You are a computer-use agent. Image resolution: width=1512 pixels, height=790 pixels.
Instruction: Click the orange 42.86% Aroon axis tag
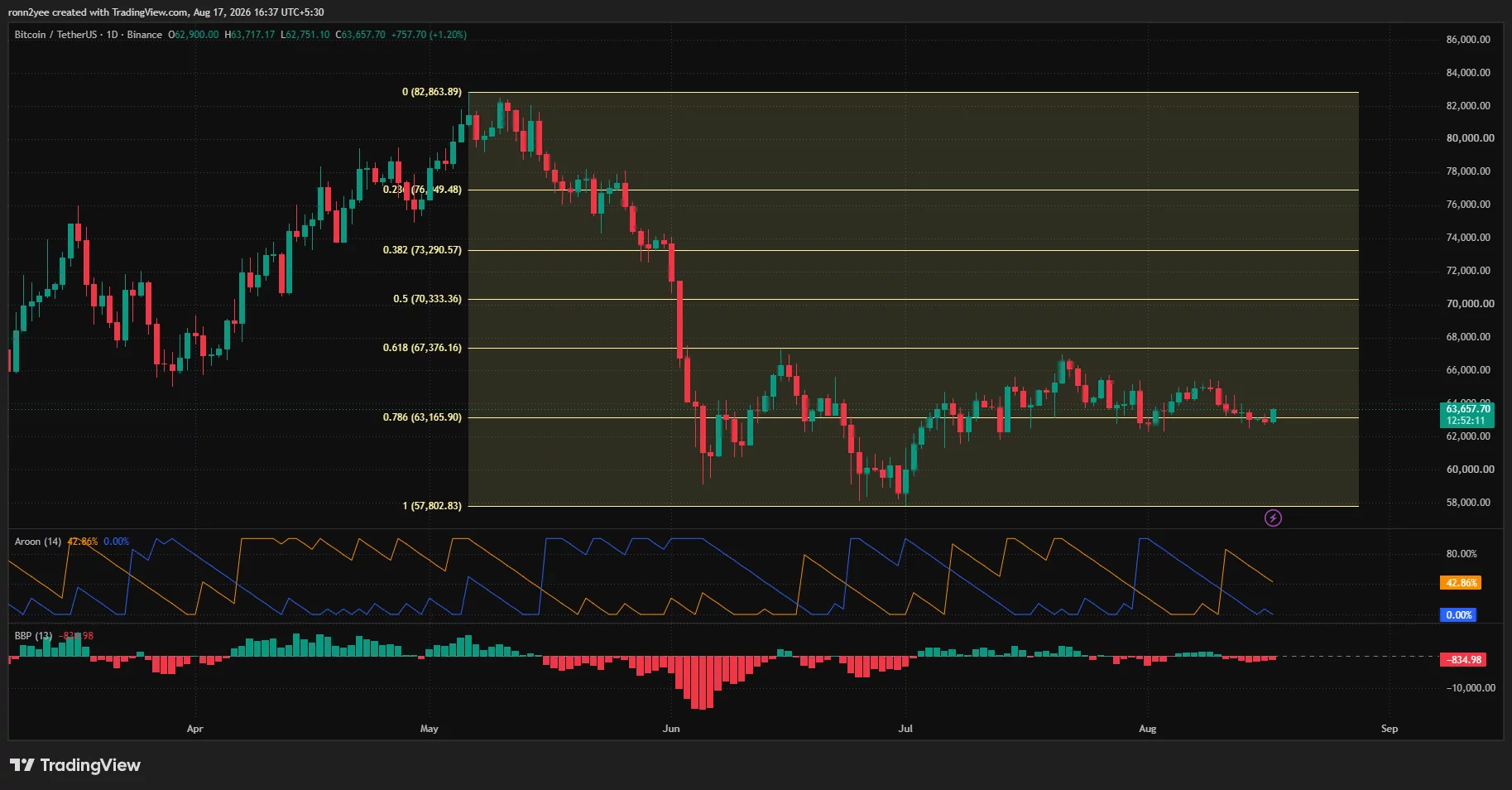[x=1461, y=583]
